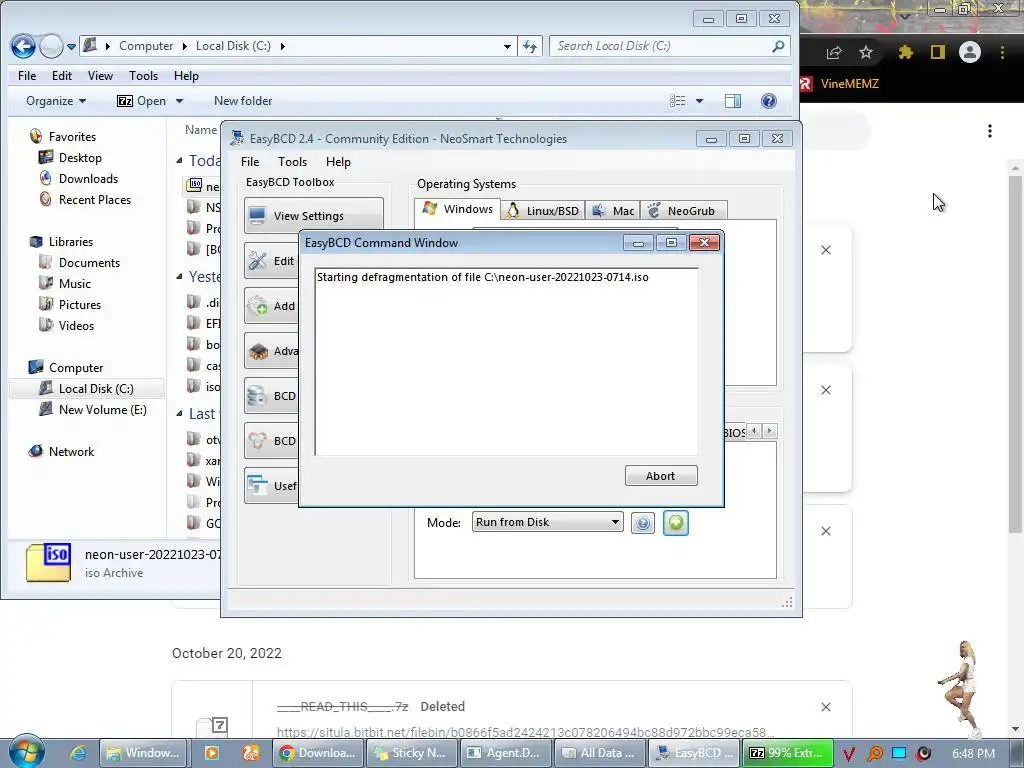Select Documents under Libraries

[x=89, y=263]
